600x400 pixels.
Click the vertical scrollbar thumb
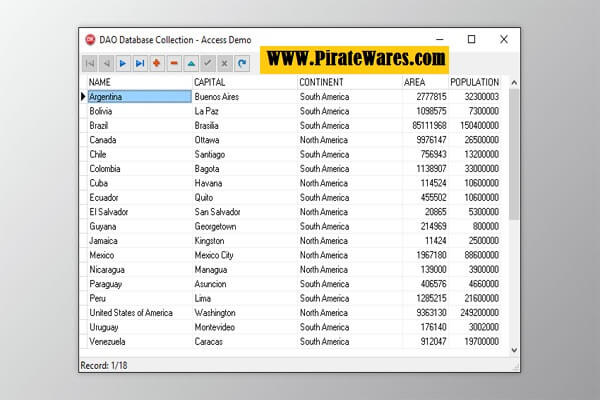[x=514, y=154]
